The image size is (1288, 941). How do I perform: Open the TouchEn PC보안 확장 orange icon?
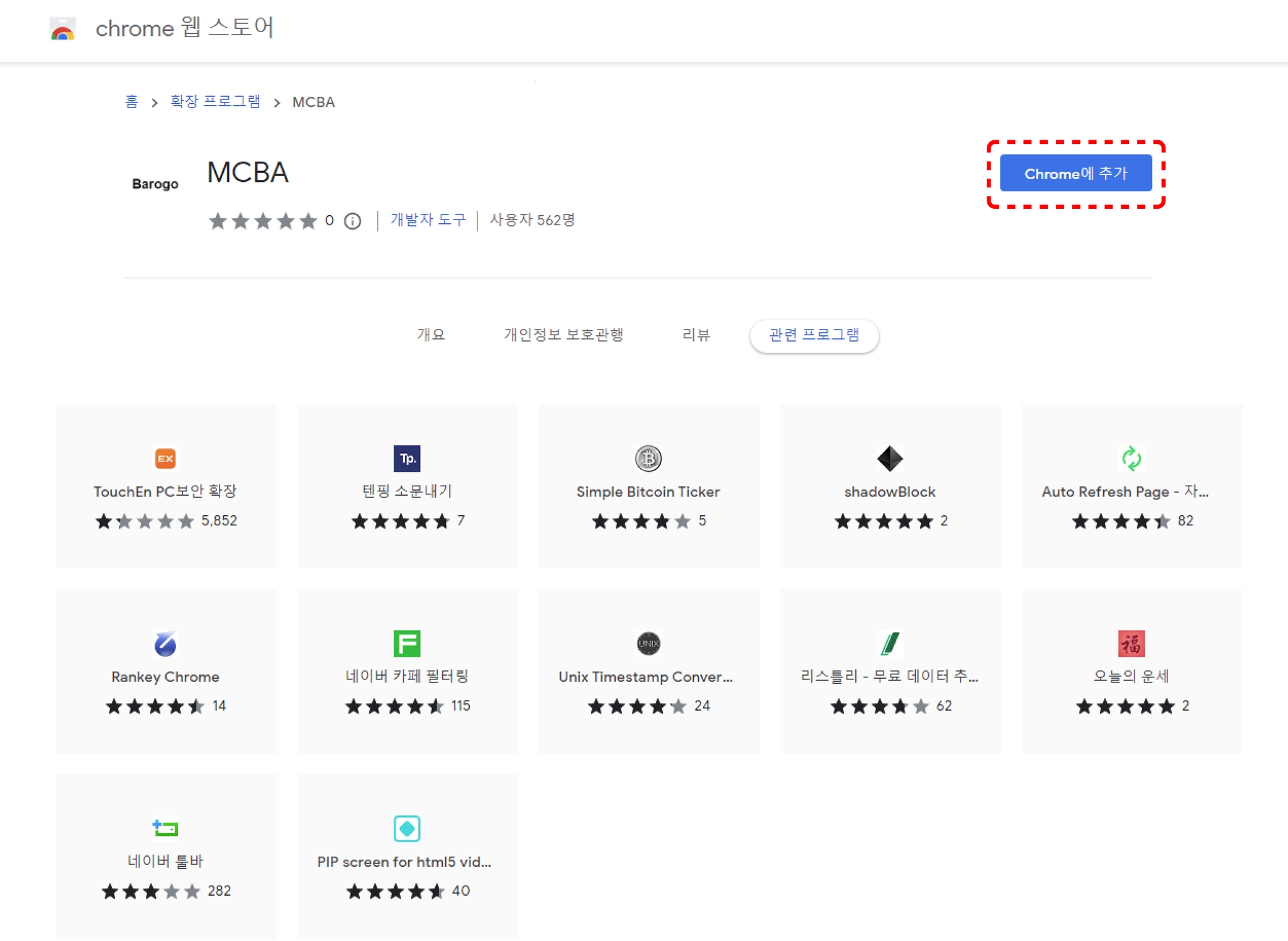165,458
